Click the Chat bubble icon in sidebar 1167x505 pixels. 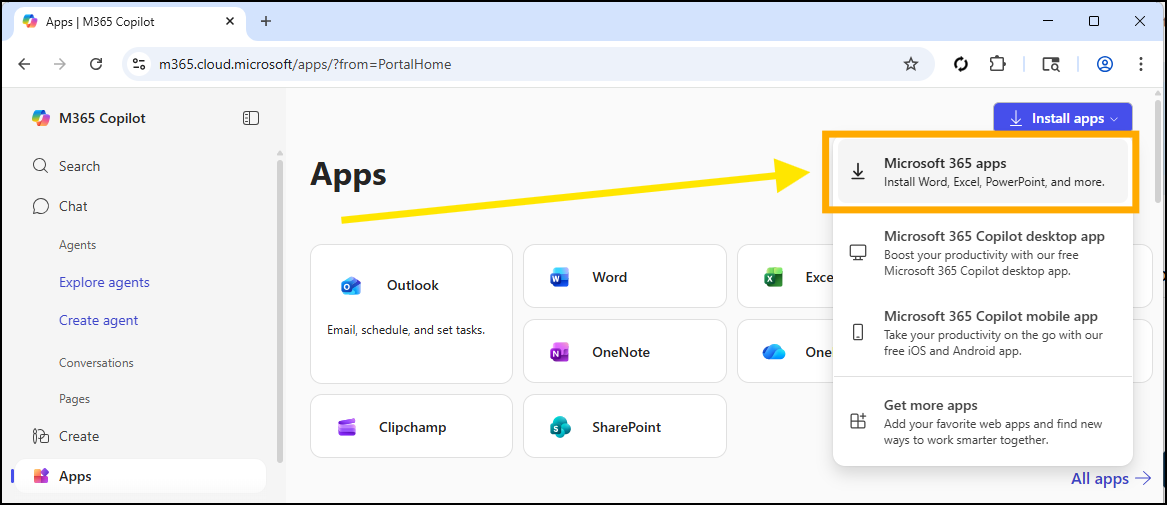[40, 206]
